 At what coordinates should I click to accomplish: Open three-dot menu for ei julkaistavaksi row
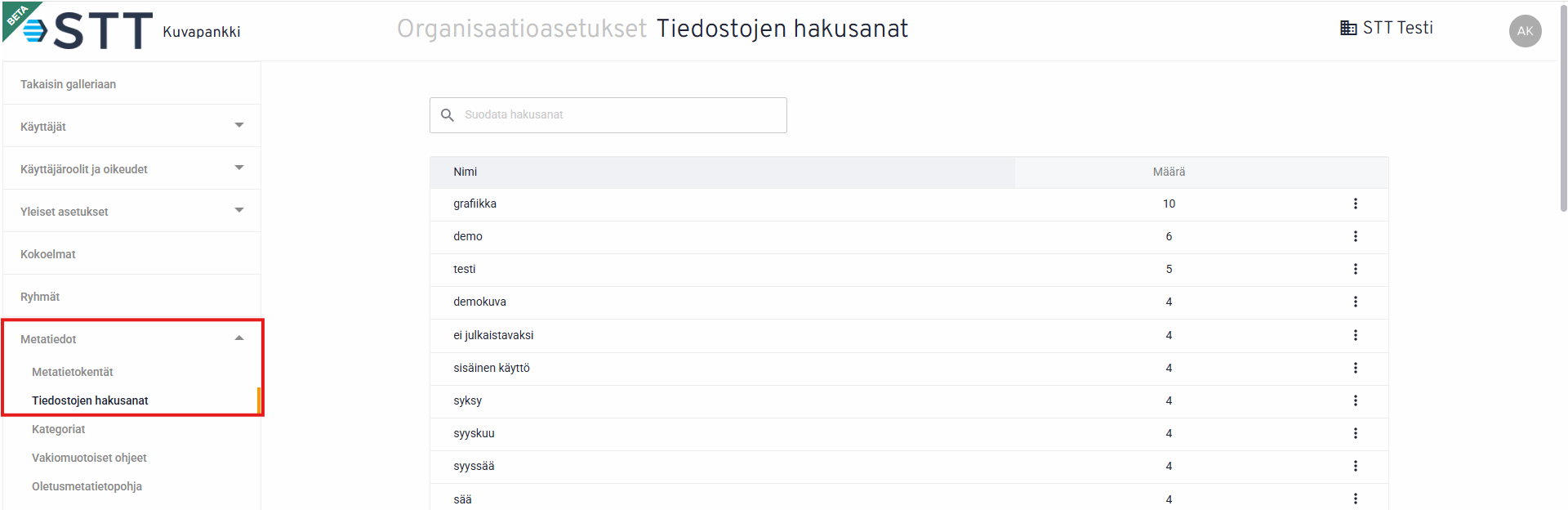tap(1355, 335)
